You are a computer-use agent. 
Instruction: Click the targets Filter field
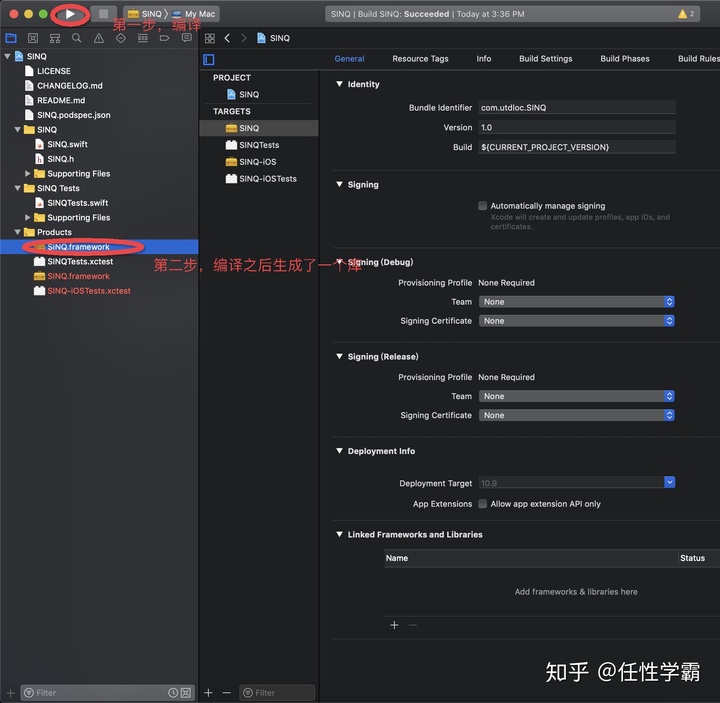(277, 692)
